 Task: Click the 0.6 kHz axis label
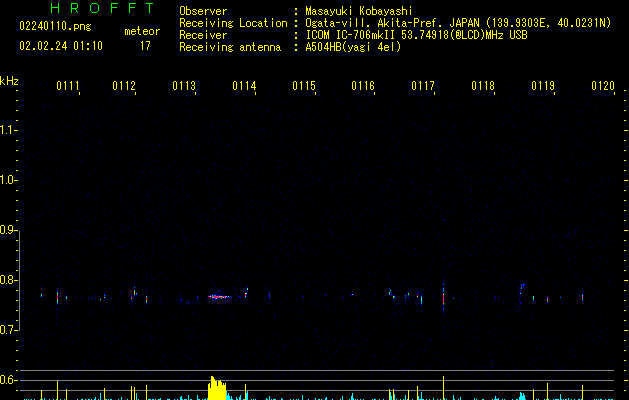click(8, 380)
